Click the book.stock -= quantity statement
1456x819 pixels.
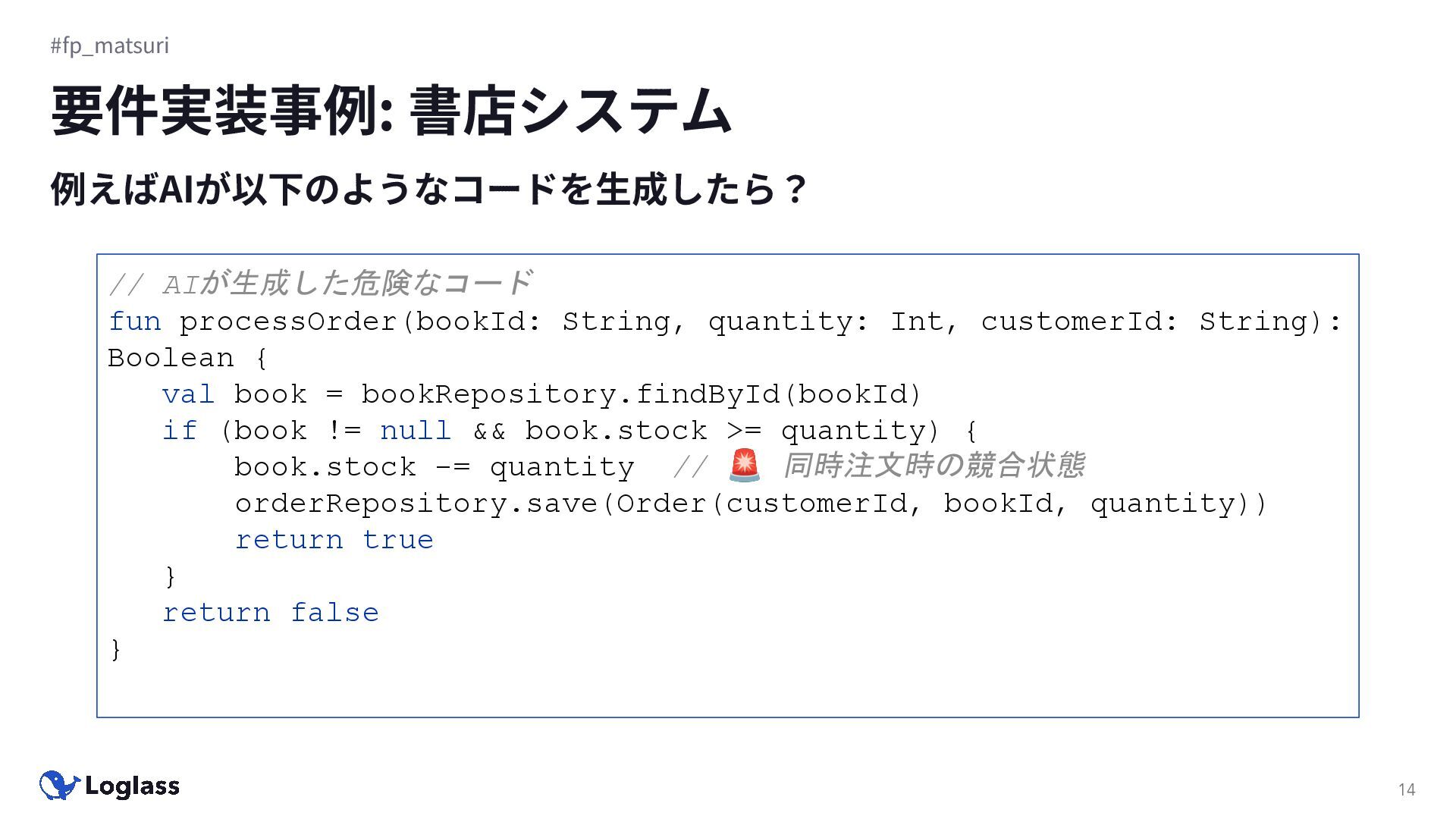[x=434, y=467]
